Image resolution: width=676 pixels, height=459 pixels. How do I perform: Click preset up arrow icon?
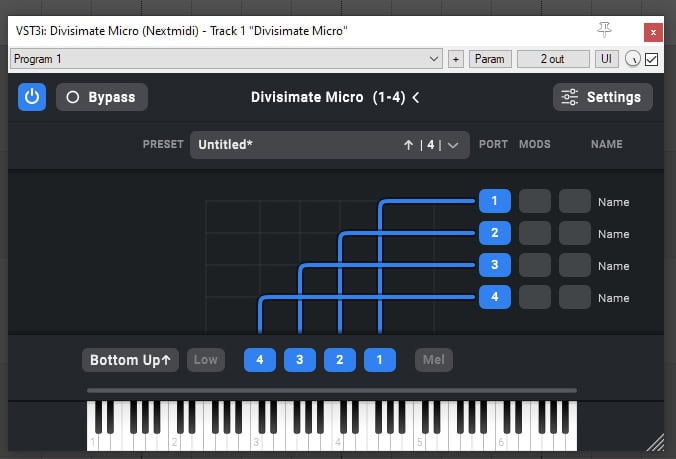(x=408, y=145)
